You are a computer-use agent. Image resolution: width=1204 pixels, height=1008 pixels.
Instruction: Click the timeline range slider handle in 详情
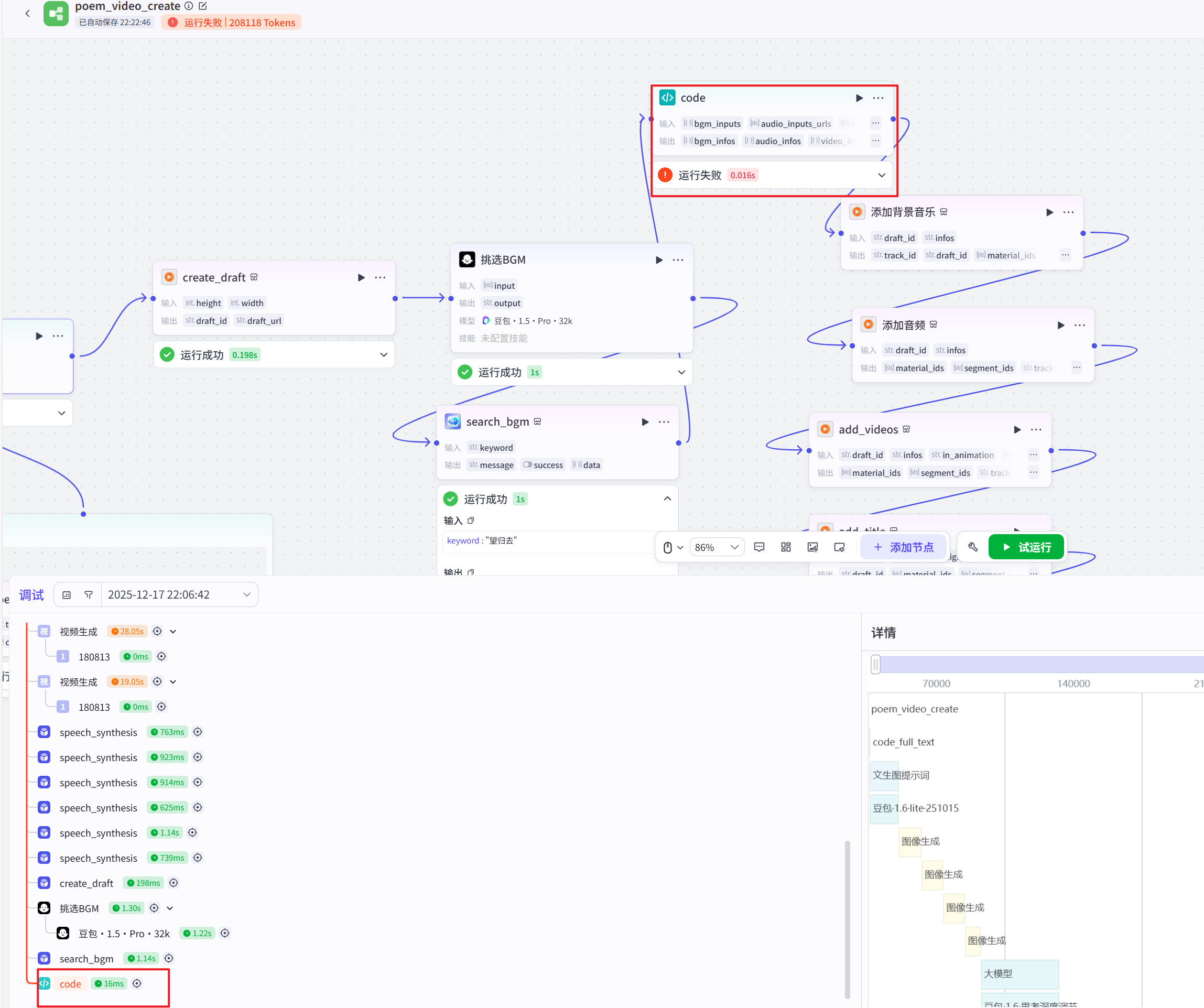[875, 665]
